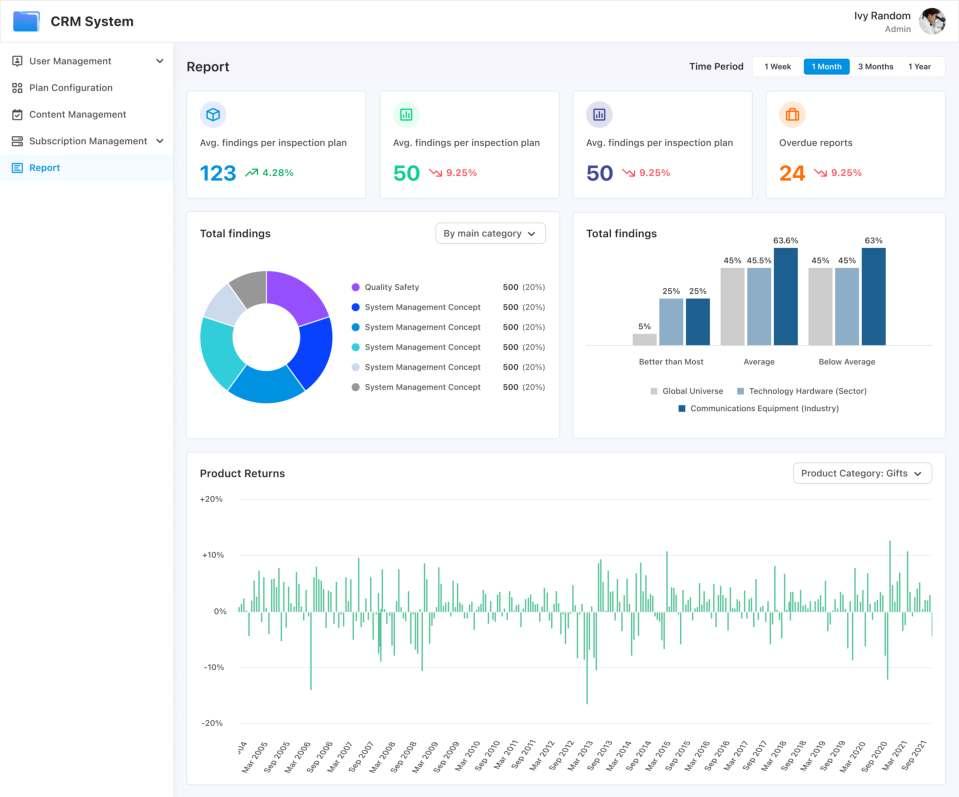This screenshot has height=797, width=959.
Task: Click the blue folder CRM System logo
Action: click(x=26, y=21)
